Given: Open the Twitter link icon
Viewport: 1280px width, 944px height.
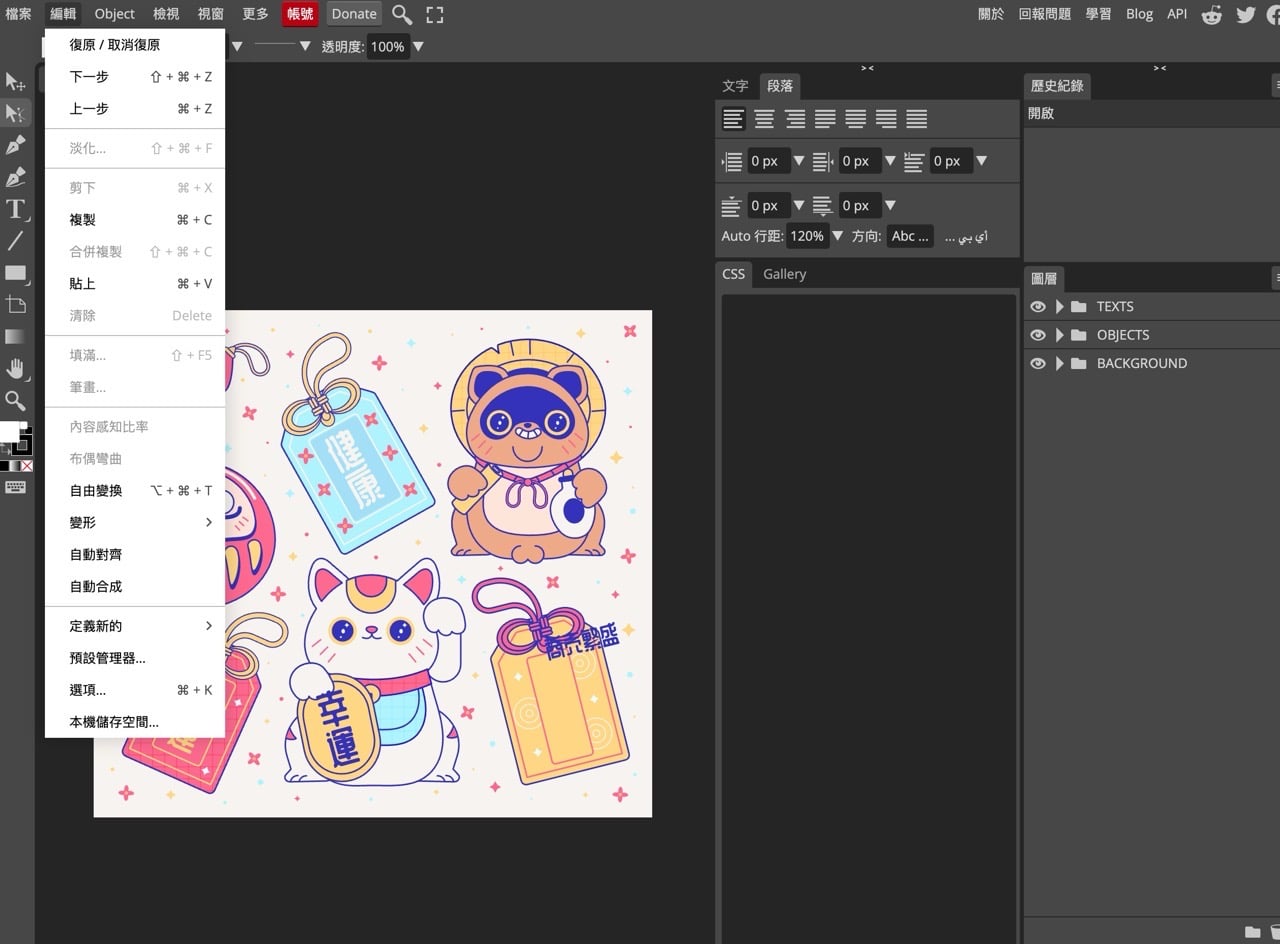Looking at the screenshot, I should (x=1246, y=14).
